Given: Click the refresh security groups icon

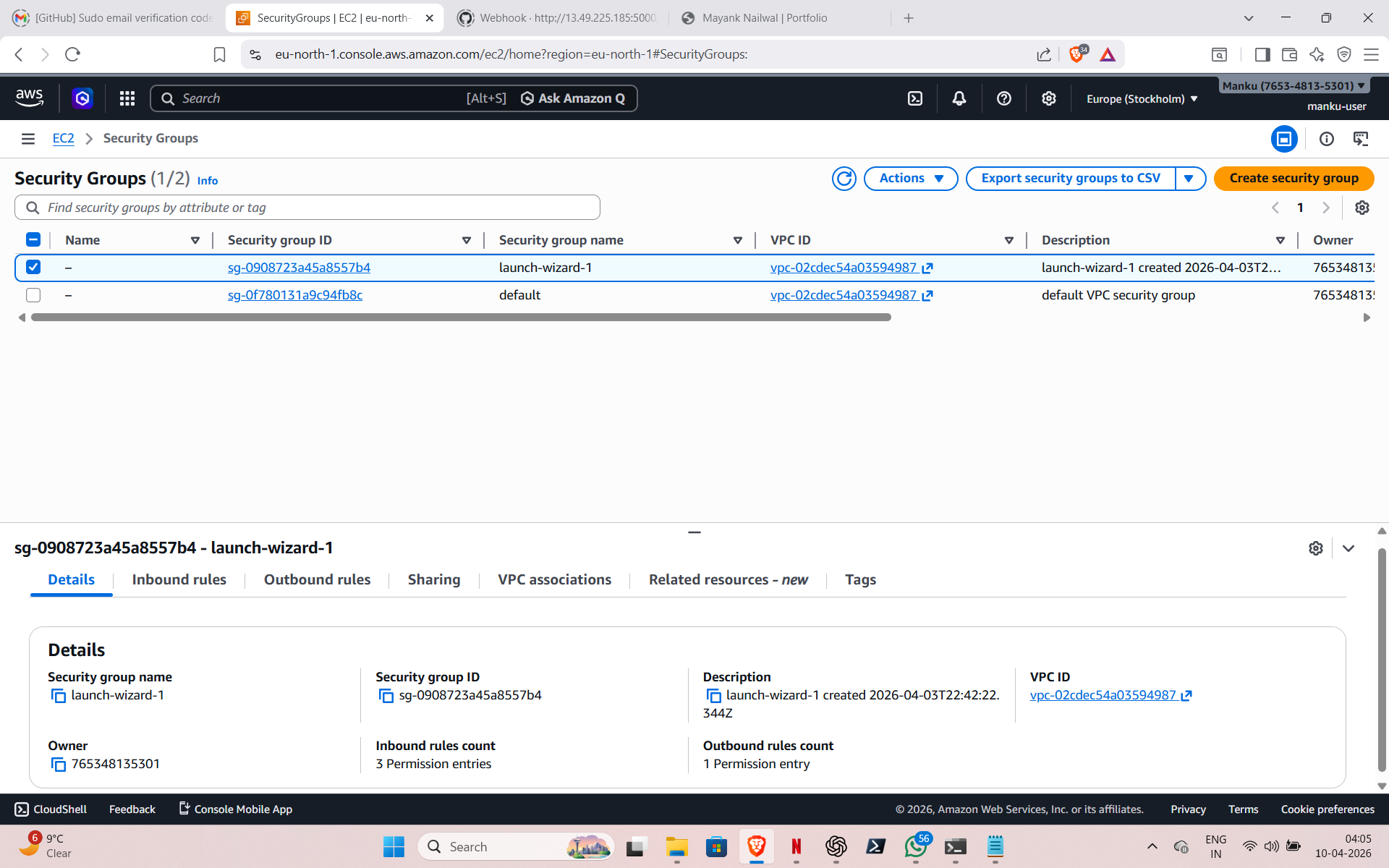Looking at the screenshot, I should pos(844,179).
